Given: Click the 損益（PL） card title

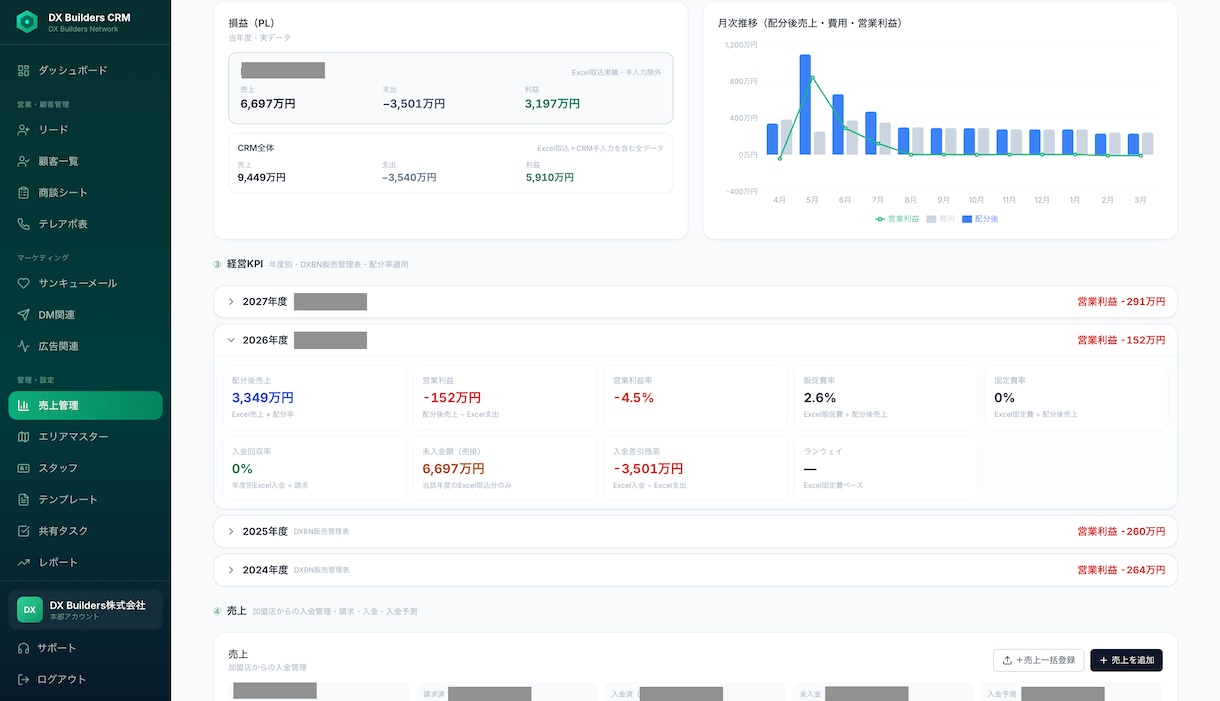Looking at the screenshot, I should coord(253,22).
